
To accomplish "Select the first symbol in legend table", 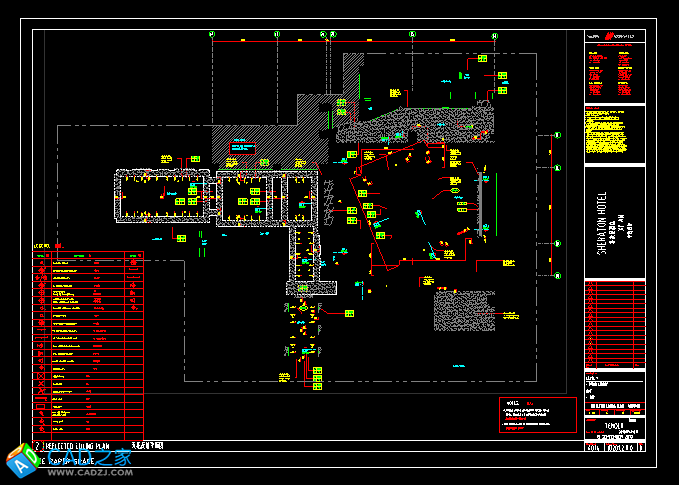I will 39,264.
